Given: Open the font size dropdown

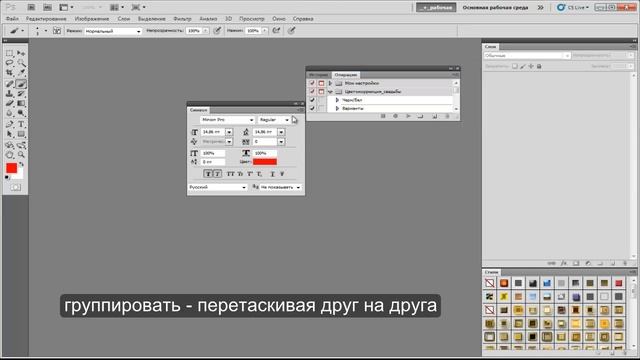Looking at the screenshot, I should [229, 132].
